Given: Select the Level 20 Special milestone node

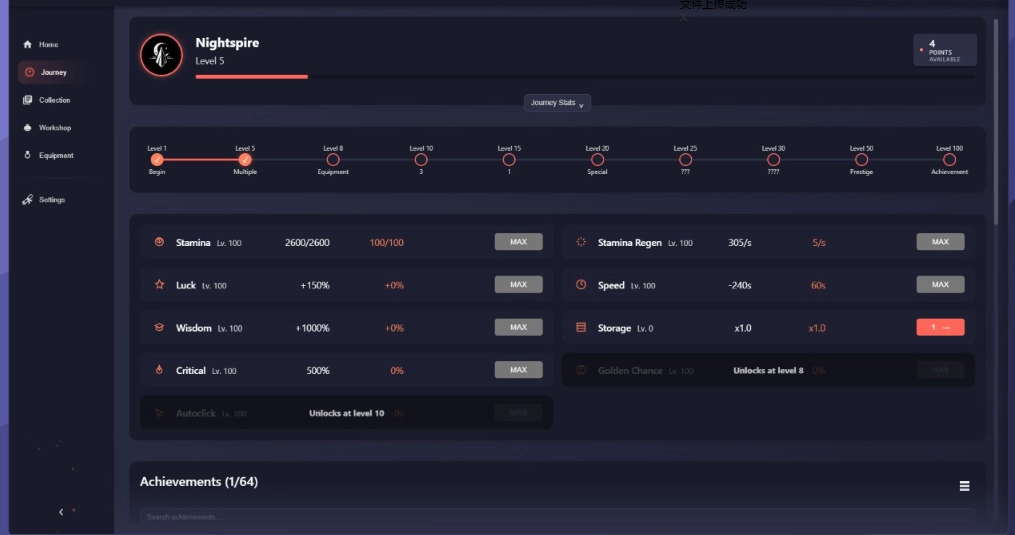Looking at the screenshot, I should (x=597, y=159).
